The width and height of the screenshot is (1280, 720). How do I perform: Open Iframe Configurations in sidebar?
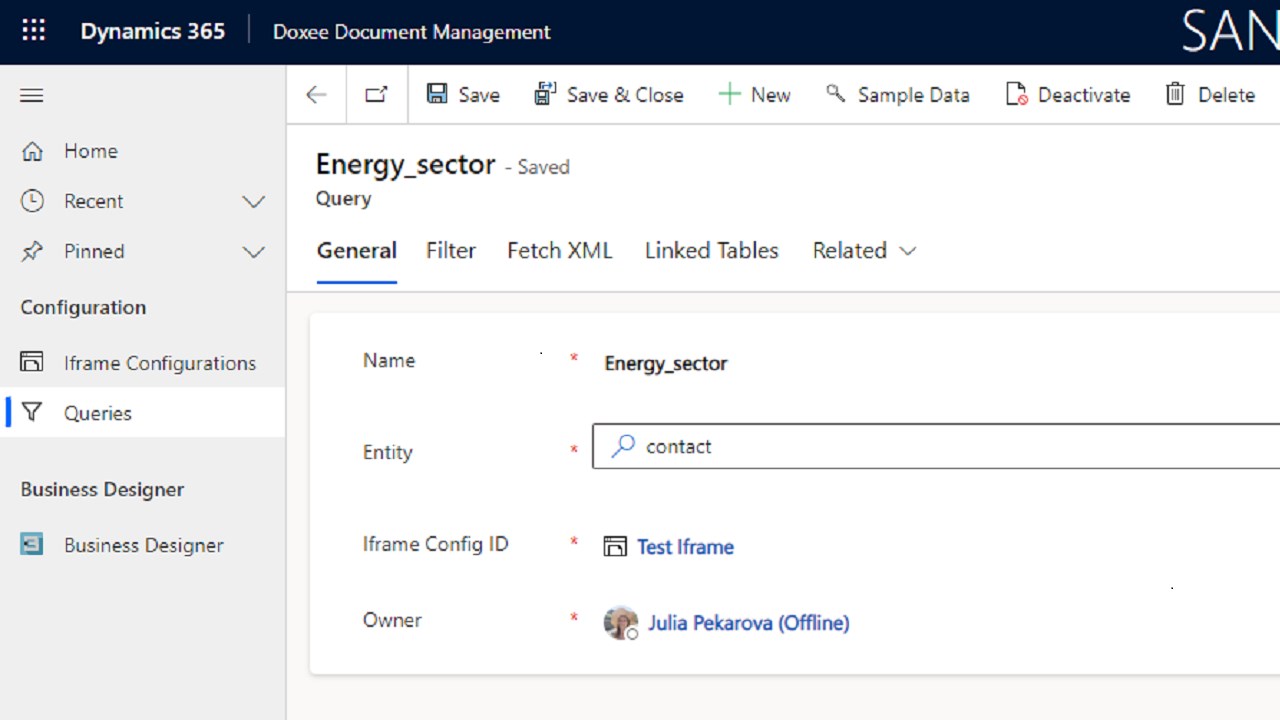(x=159, y=363)
